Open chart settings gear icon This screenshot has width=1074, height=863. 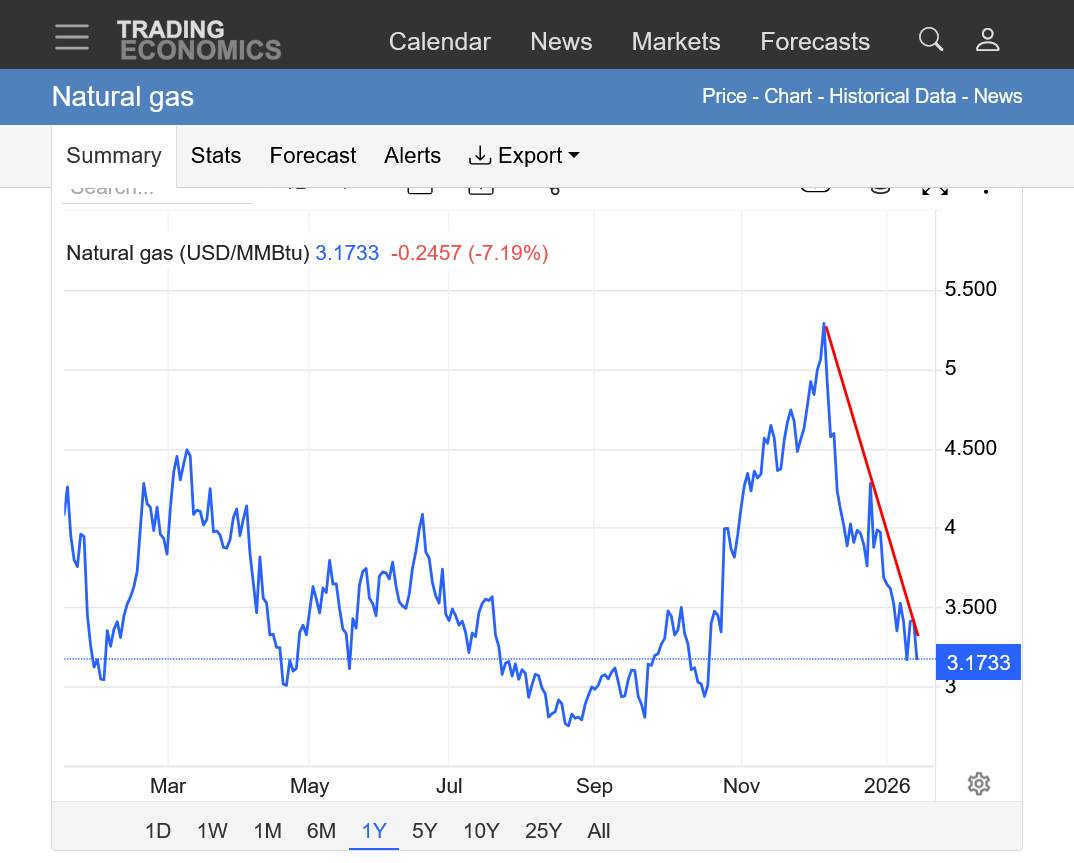[979, 784]
